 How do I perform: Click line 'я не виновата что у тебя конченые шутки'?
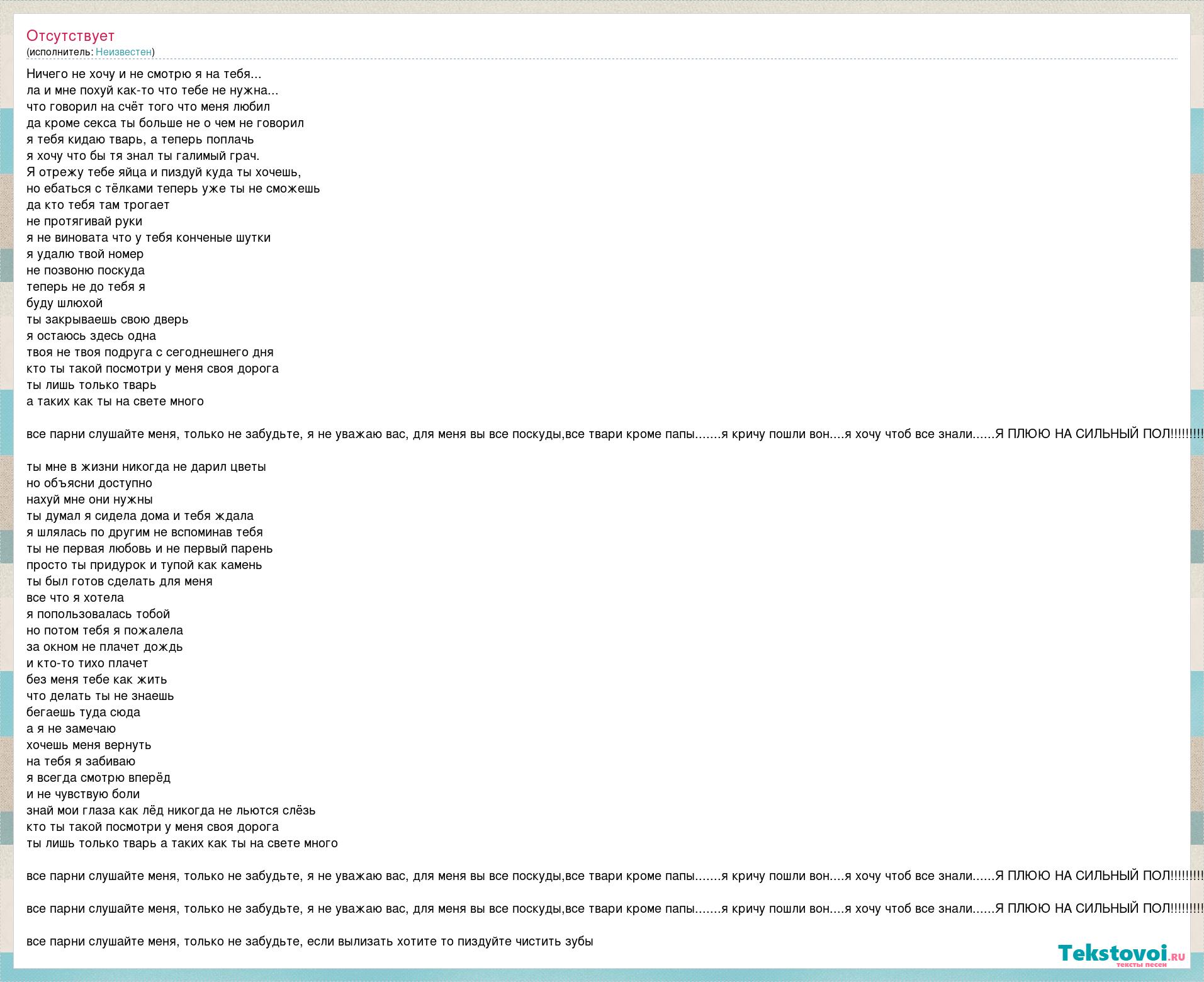(x=149, y=237)
